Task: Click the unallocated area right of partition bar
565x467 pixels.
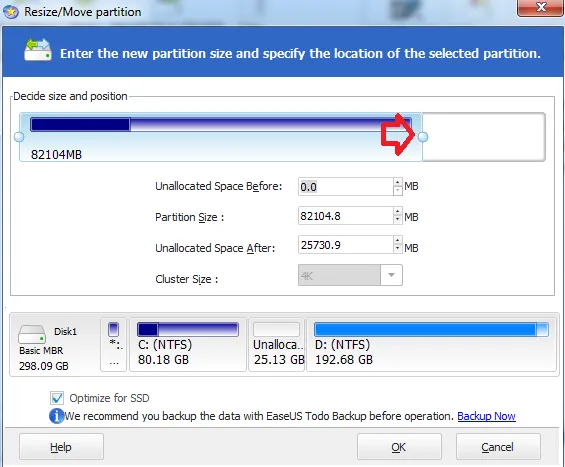Action: click(x=484, y=137)
